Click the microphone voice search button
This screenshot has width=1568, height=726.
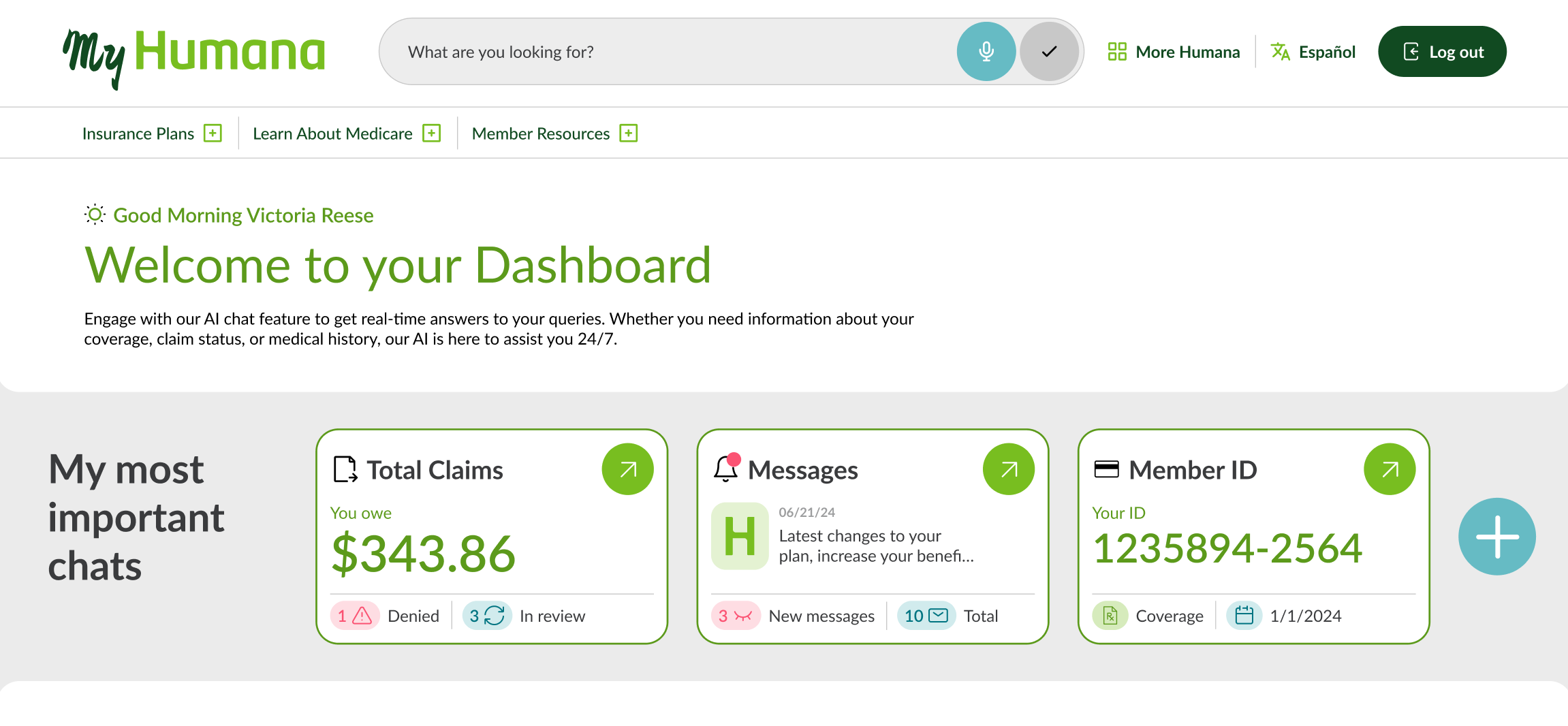click(986, 52)
